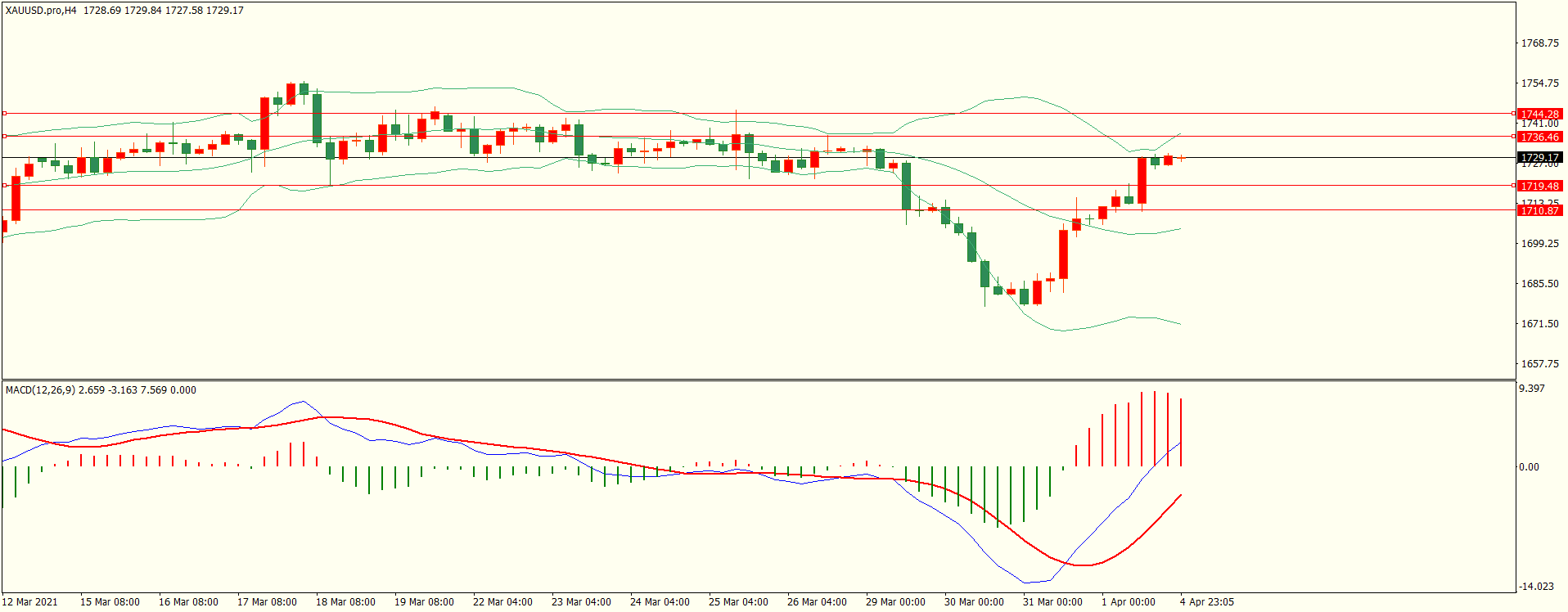Image resolution: width=1568 pixels, height=612 pixels.
Task: Click the 31 Mar 00:00 time label
Action: click(x=1052, y=602)
